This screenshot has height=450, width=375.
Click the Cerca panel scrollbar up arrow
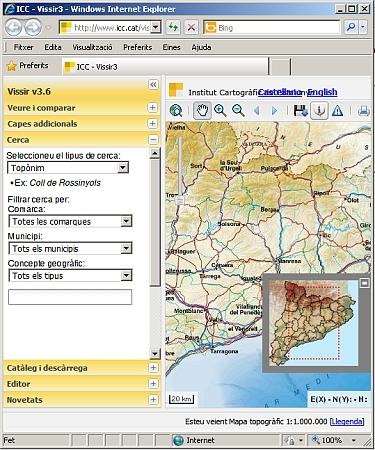155,154
